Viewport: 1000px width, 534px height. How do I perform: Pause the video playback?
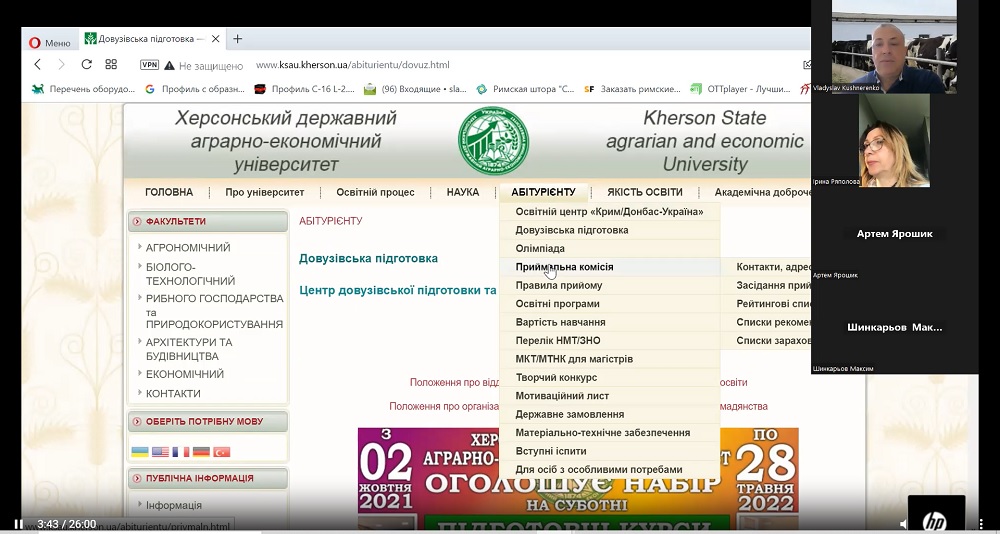point(18,524)
